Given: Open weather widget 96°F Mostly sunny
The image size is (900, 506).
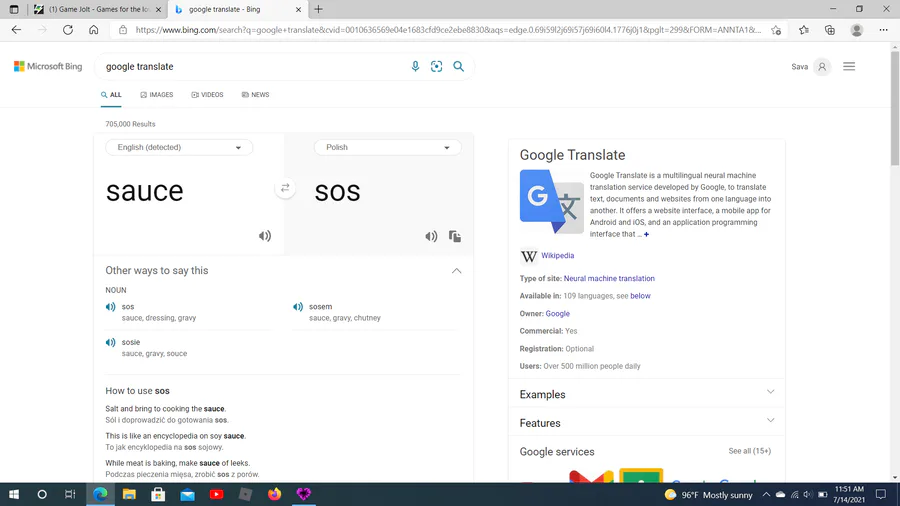Looking at the screenshot, I should pos(708,495).
